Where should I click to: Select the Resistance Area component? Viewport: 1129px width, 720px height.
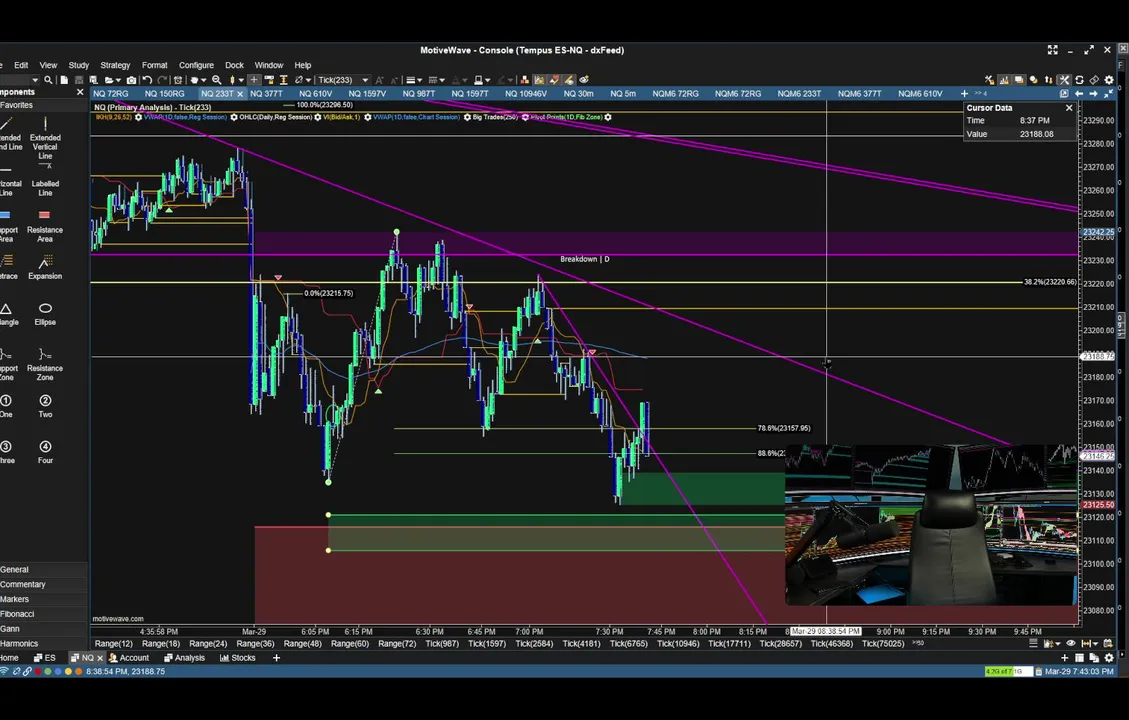[45, 226]
